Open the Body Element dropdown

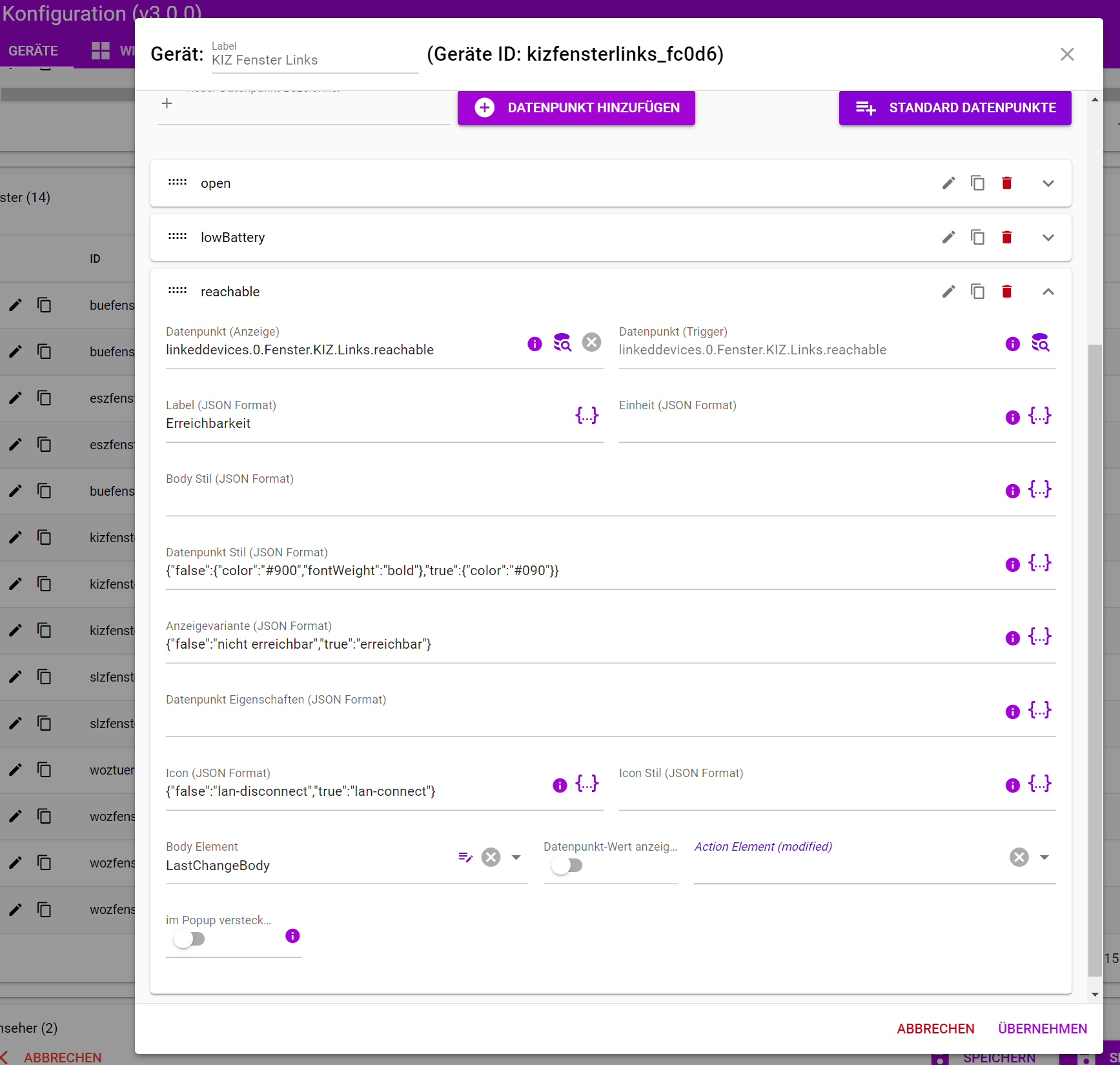tap(516, 857)
